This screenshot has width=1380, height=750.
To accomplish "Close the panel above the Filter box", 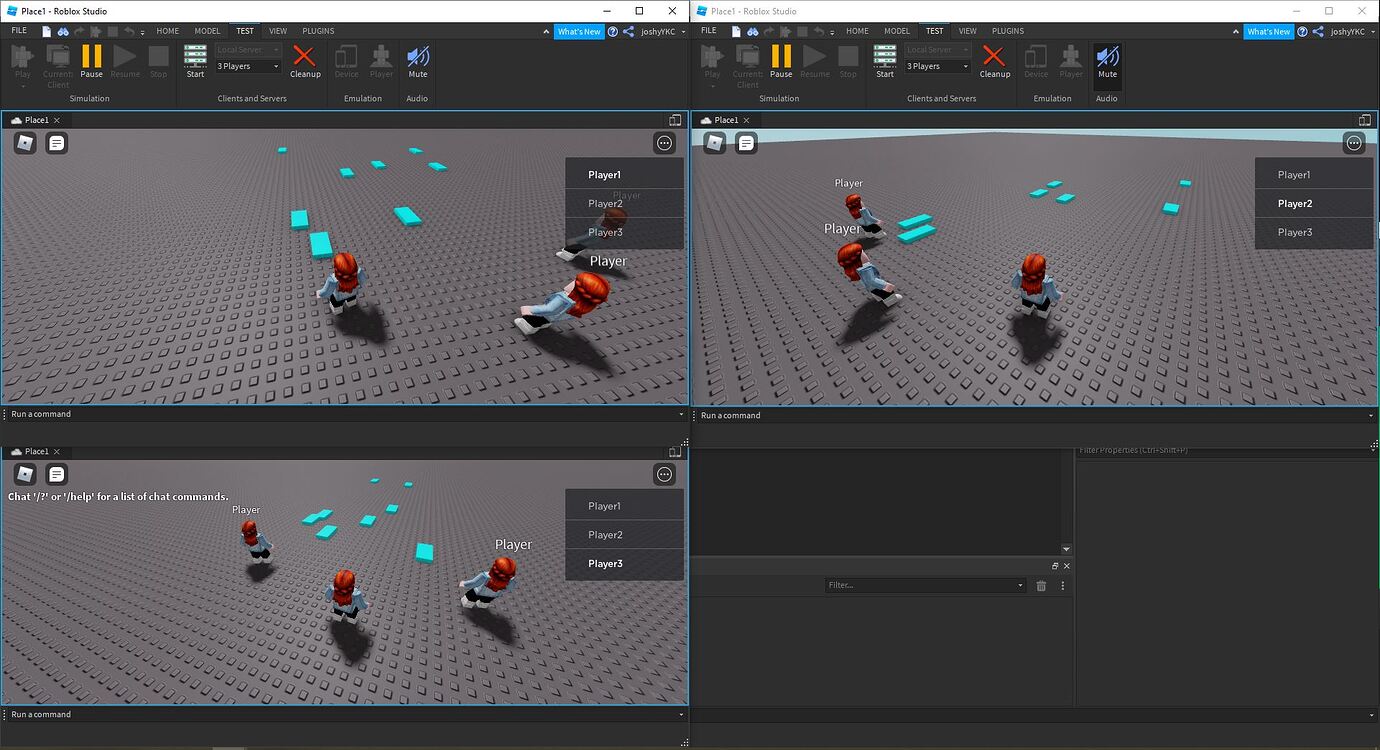I will click(x=1066, y=565).
